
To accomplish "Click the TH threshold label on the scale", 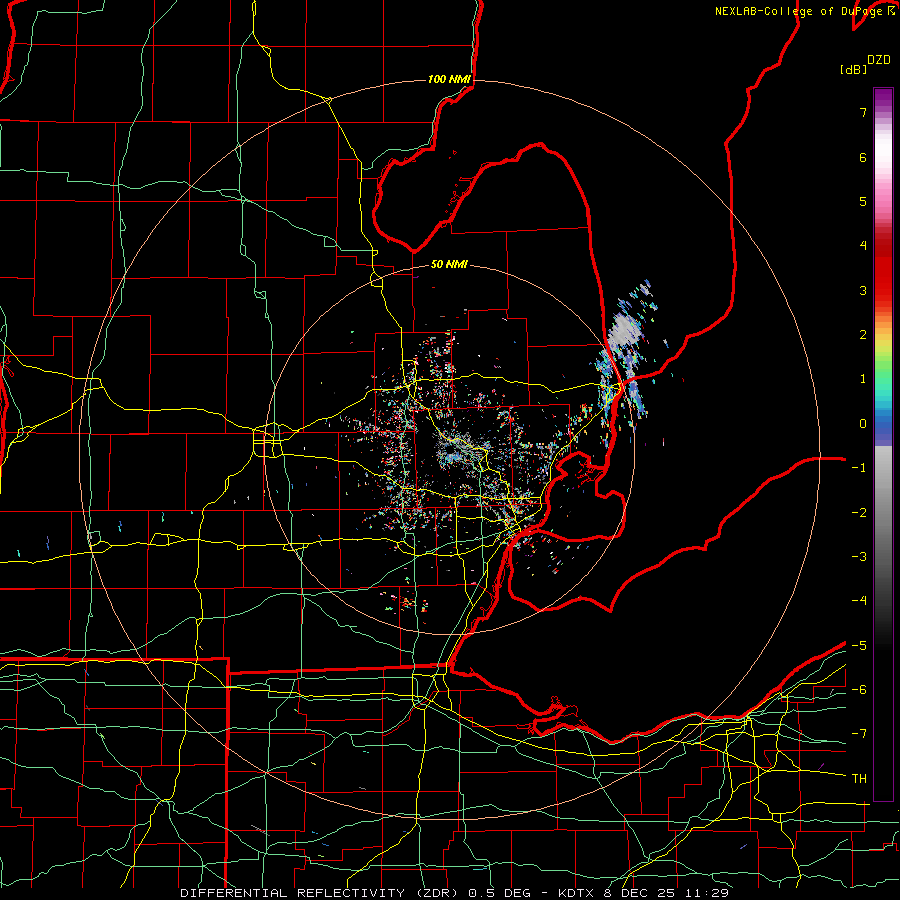I will [859, 779].
